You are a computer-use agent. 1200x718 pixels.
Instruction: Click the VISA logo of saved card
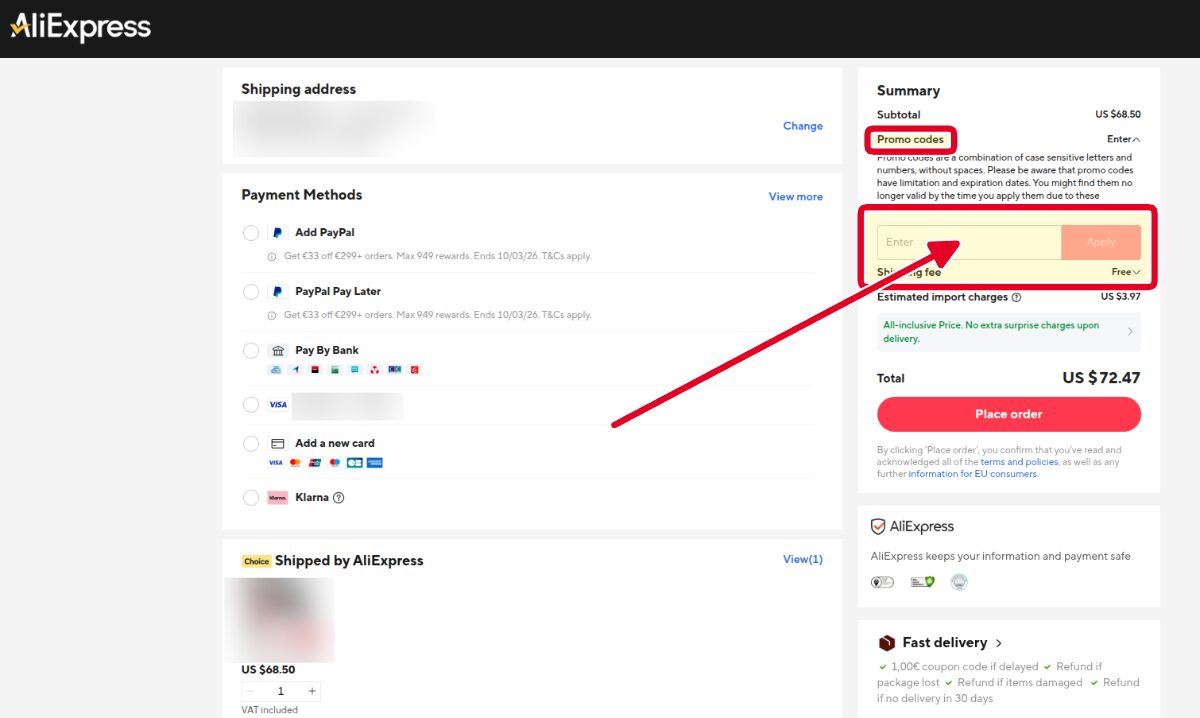278,405
